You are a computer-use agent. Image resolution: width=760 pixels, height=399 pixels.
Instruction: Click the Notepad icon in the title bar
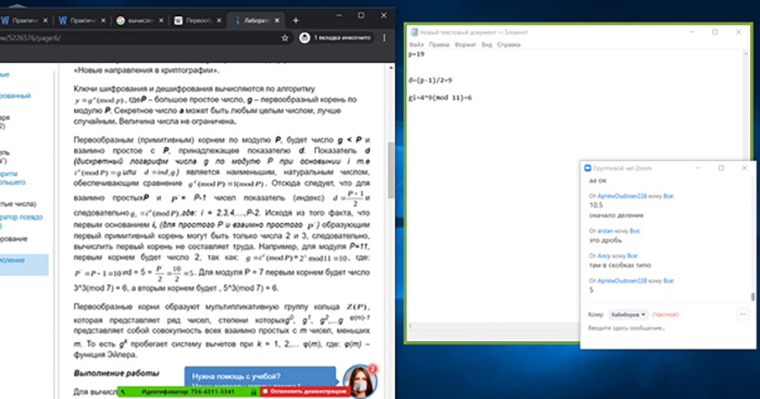(414, 32)
